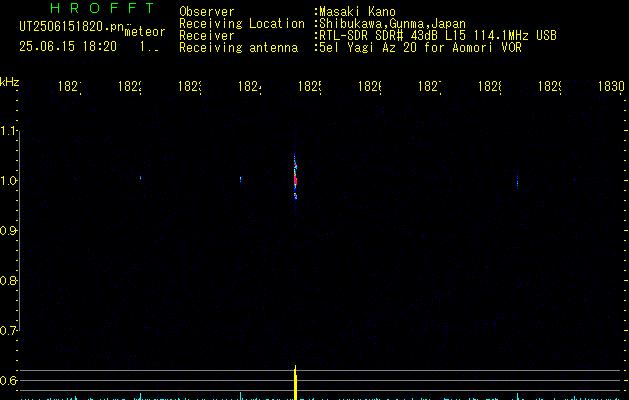Click the kHz axis unit label
The height and width of the screenshot is (400, 629).
click(x=9, y=82)
